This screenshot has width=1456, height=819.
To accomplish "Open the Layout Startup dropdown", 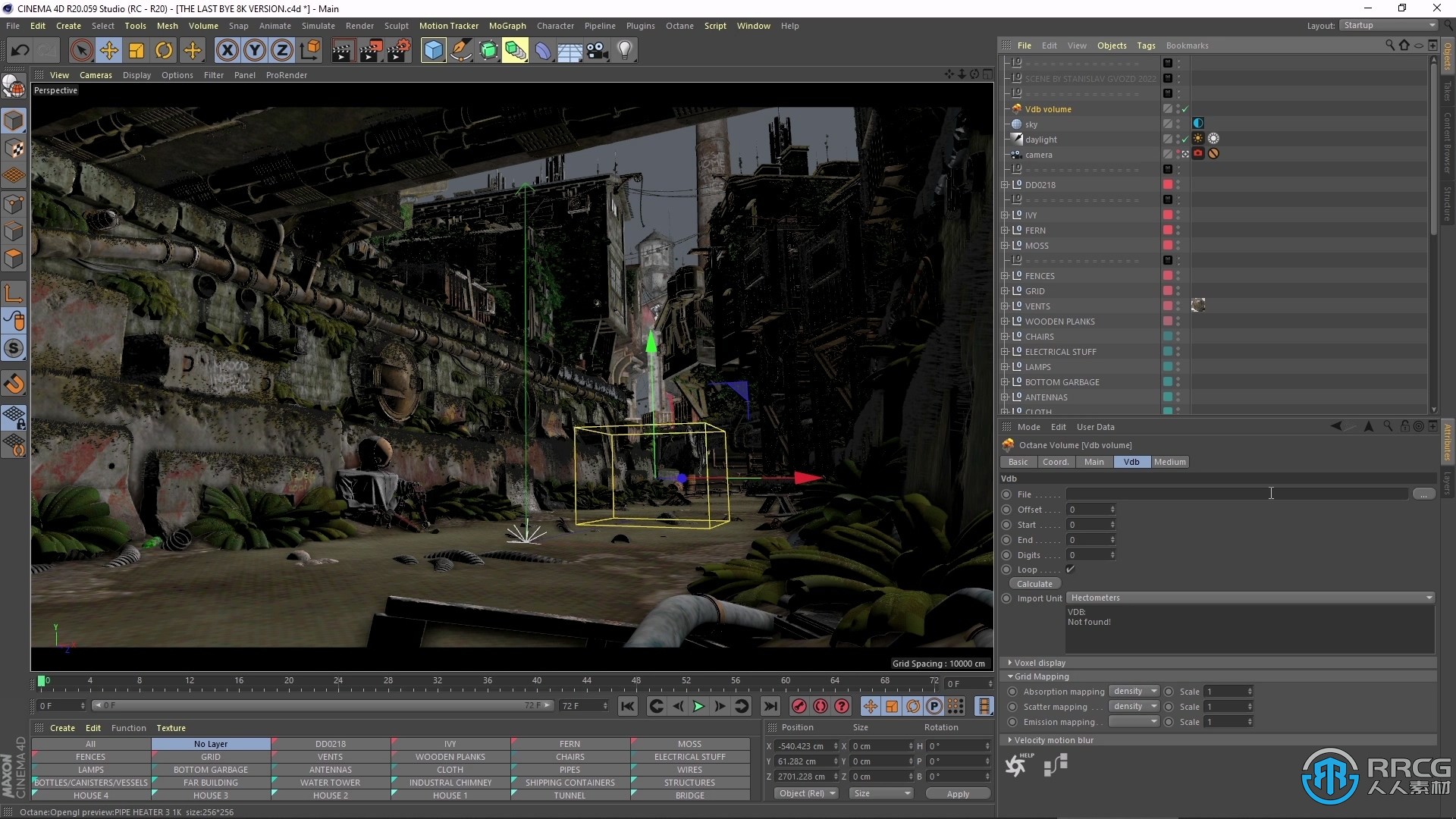I will click(1389, 25).
